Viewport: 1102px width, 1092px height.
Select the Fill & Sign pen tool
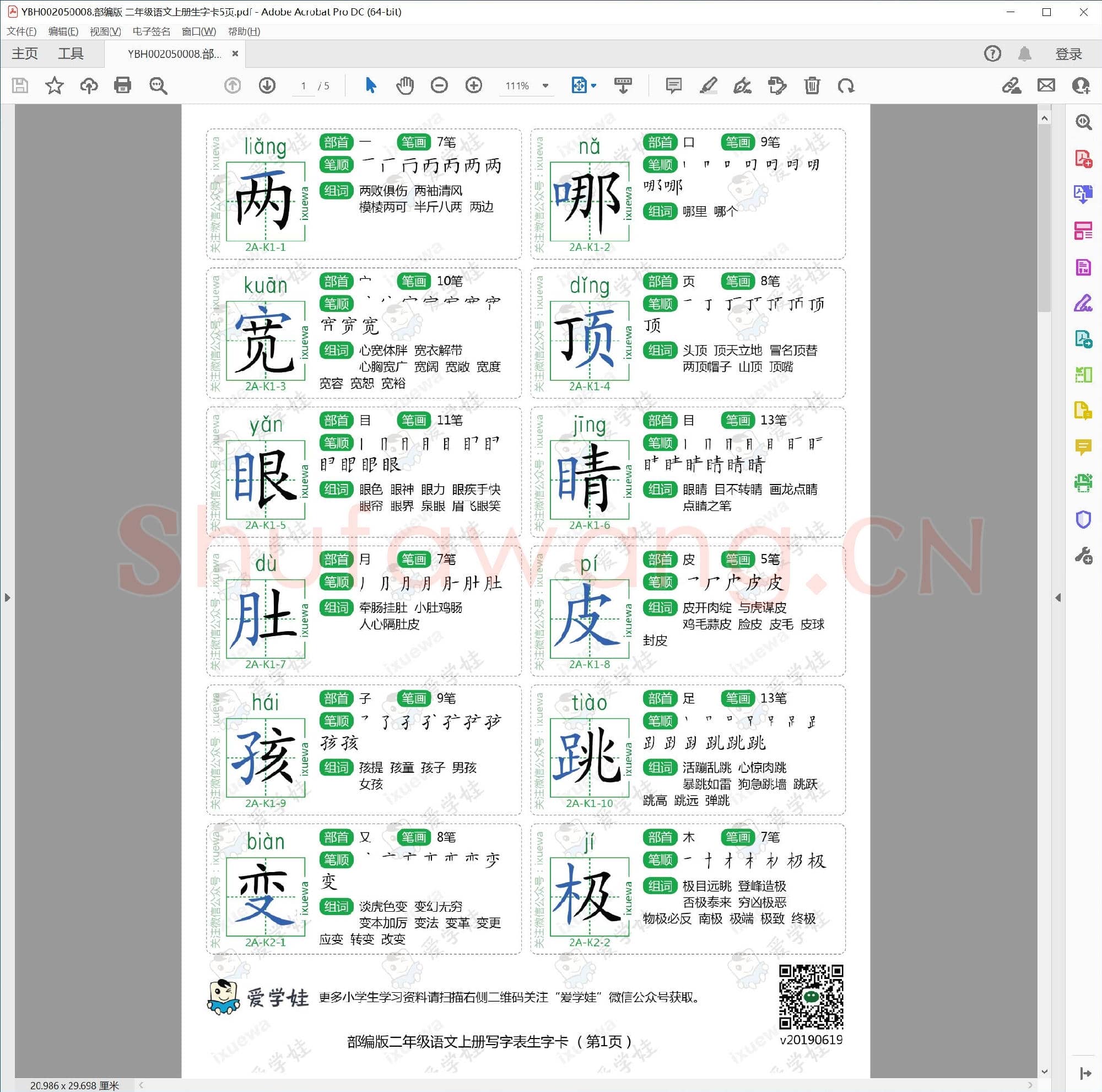click(743, 85)
